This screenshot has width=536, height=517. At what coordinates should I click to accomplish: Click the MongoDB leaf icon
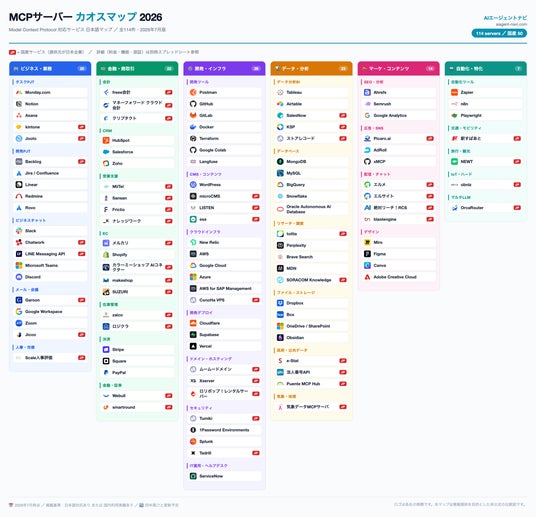click(280, 161)
